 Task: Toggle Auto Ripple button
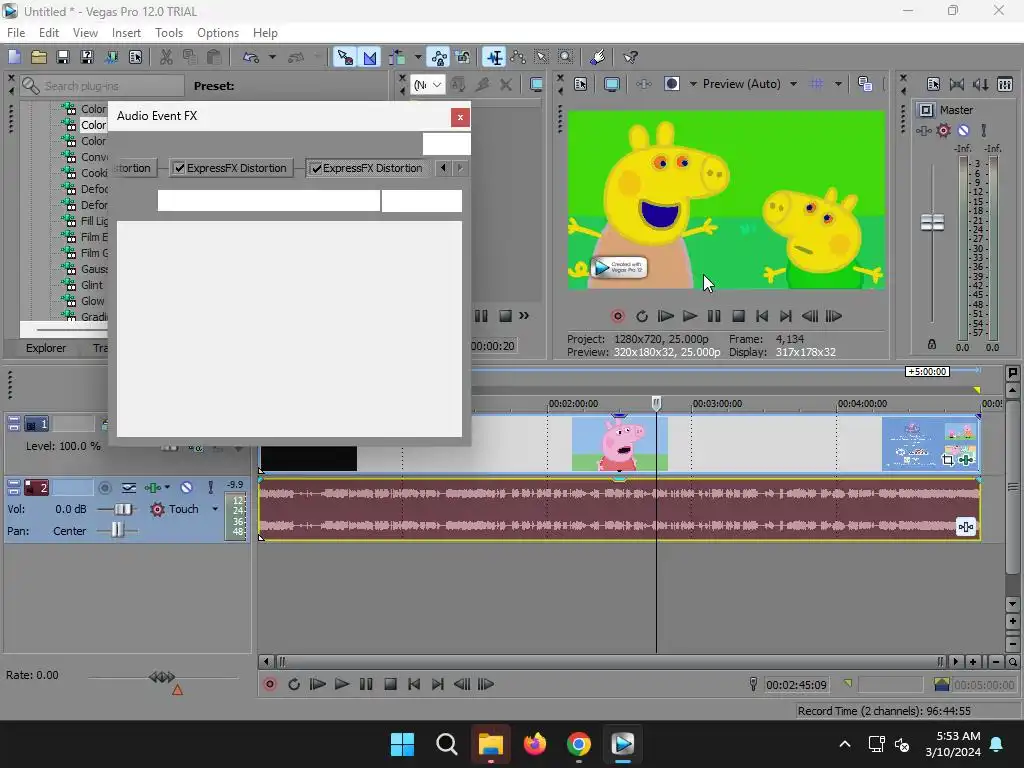click(397, 57)
